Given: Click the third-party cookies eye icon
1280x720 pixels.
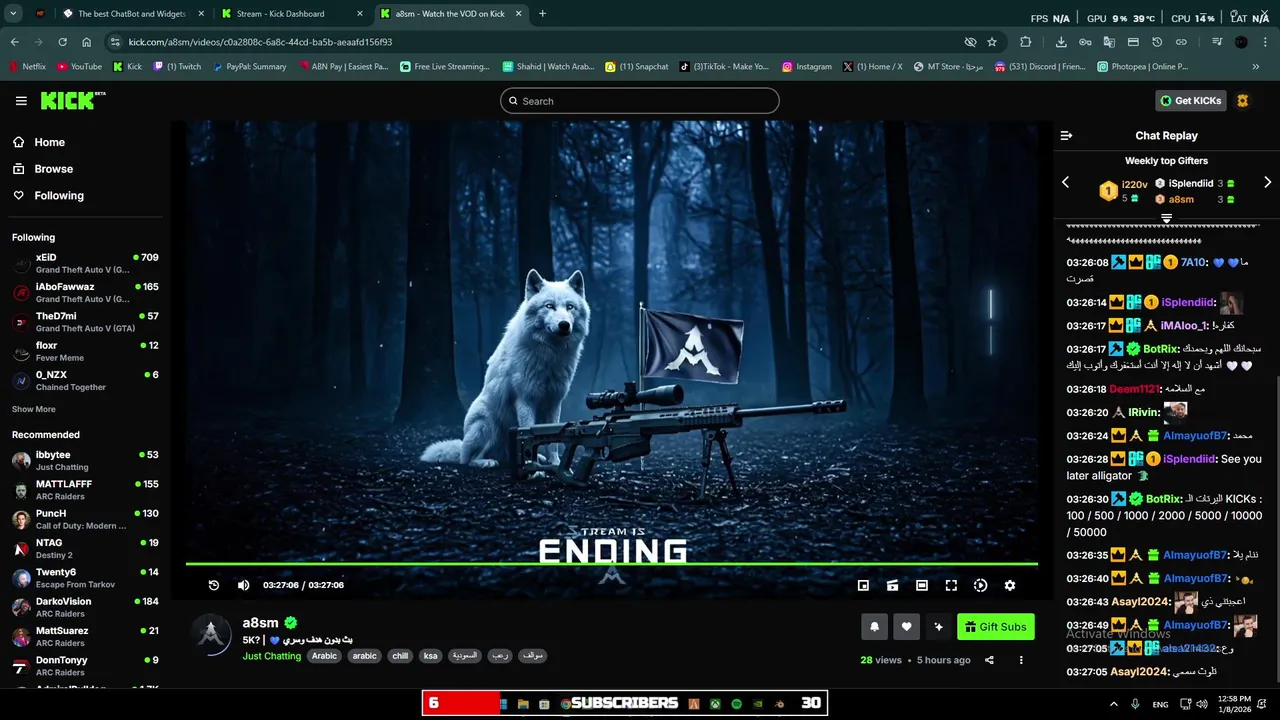Looking at the screenshot, I should [970, 42].
